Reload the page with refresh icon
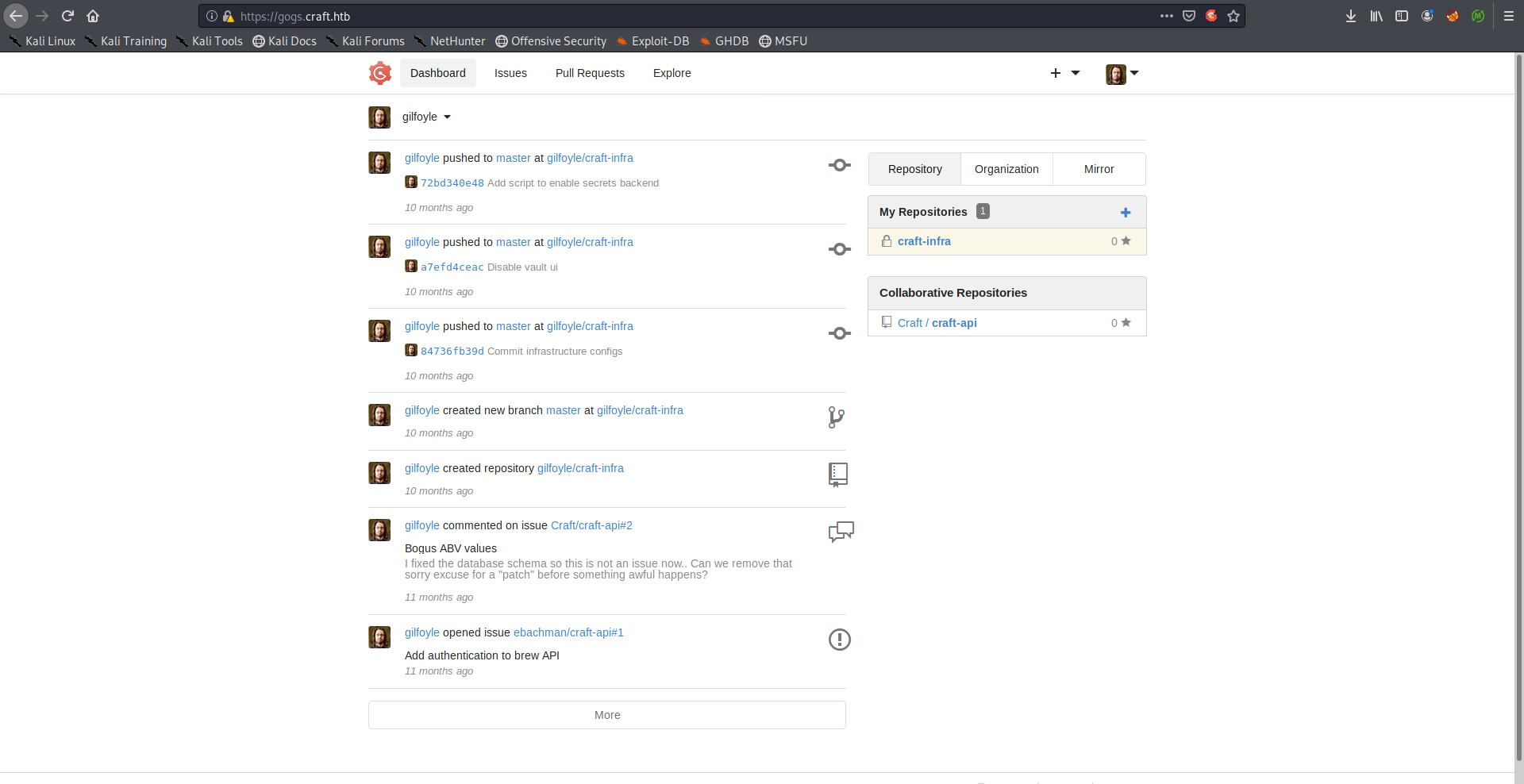1524x784 pixels. click(67, 16)
